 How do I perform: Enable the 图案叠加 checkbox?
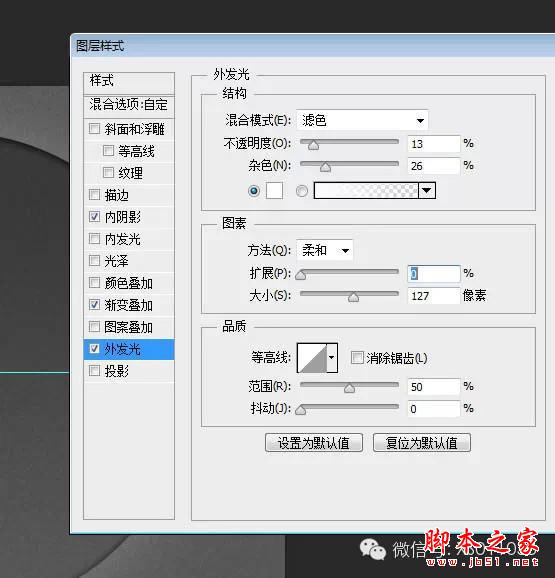94,327
